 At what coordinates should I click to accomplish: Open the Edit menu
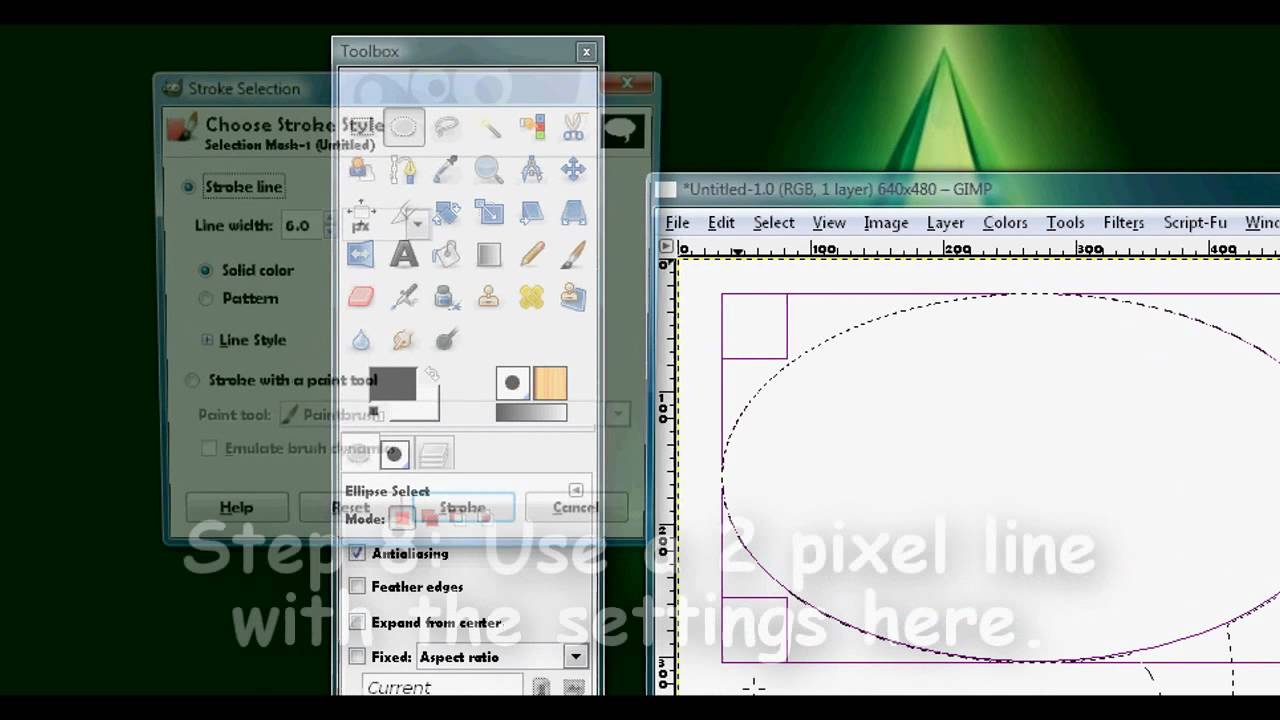coord(721,223)
